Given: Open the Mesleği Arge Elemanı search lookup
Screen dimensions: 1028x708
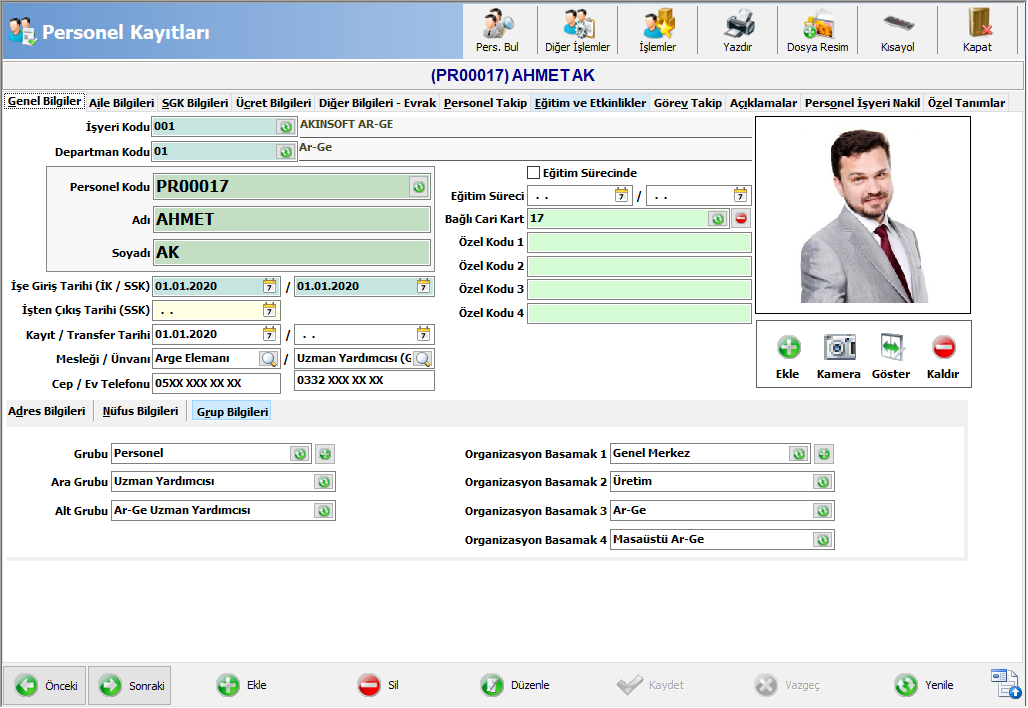Looking at the screenshot, I should coord(268,359).
